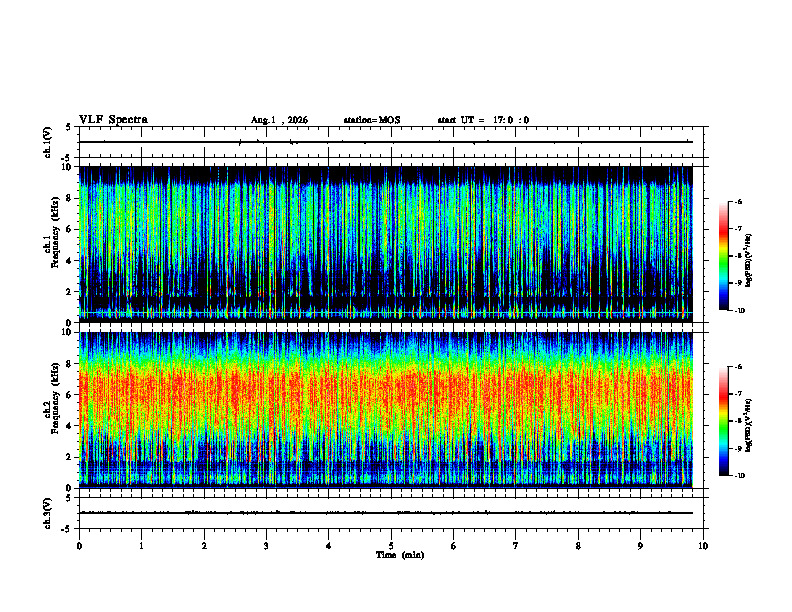Click ch.1 frequency tick label "8"
Screen dimensions: 792x612
pos(70,198)
